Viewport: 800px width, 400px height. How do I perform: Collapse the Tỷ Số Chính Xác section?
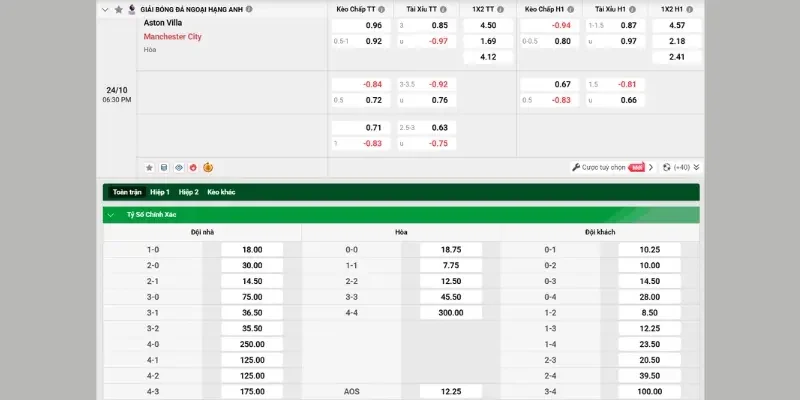point(110,215)
